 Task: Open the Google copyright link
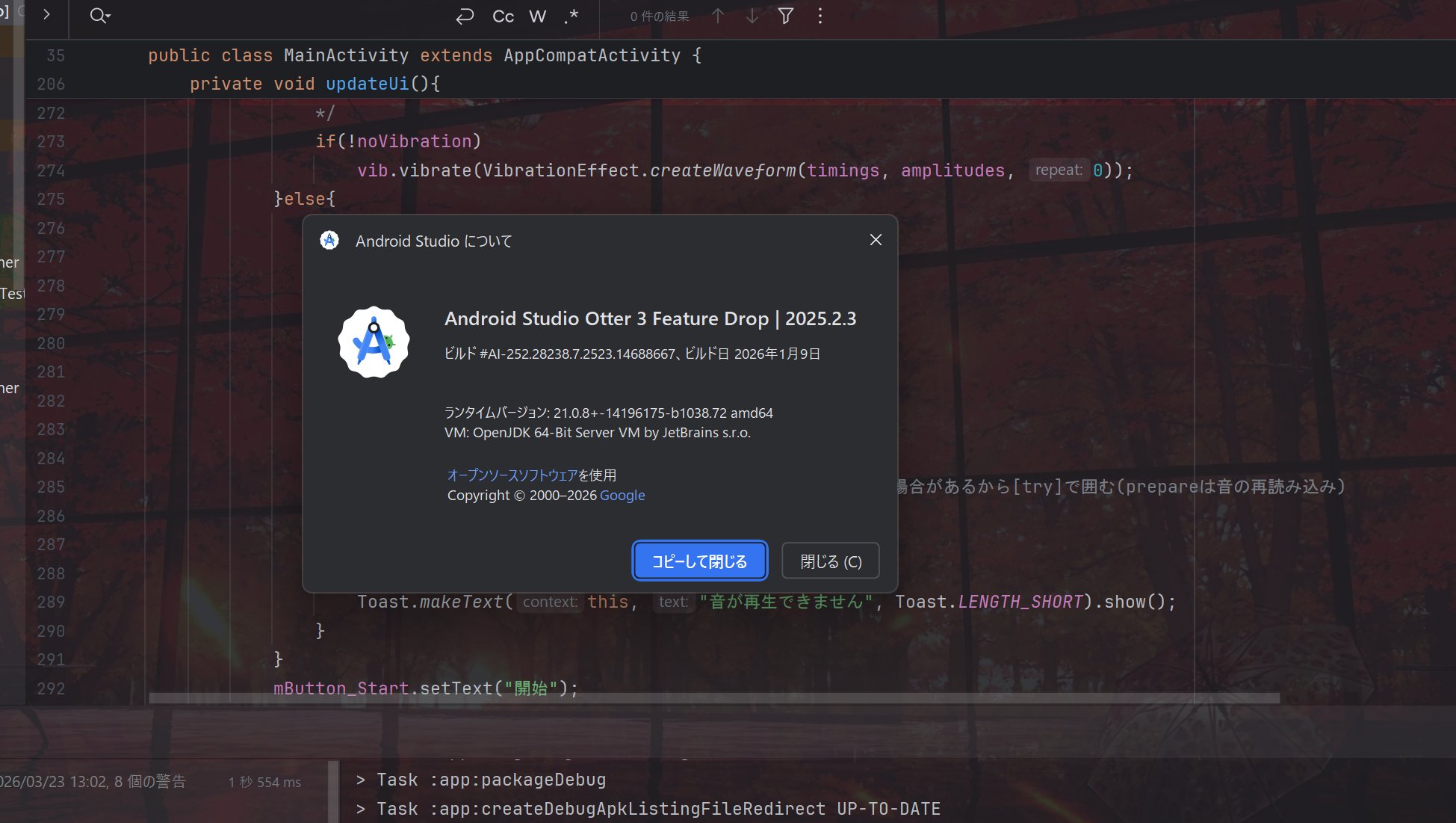click(x=622, y=495)
